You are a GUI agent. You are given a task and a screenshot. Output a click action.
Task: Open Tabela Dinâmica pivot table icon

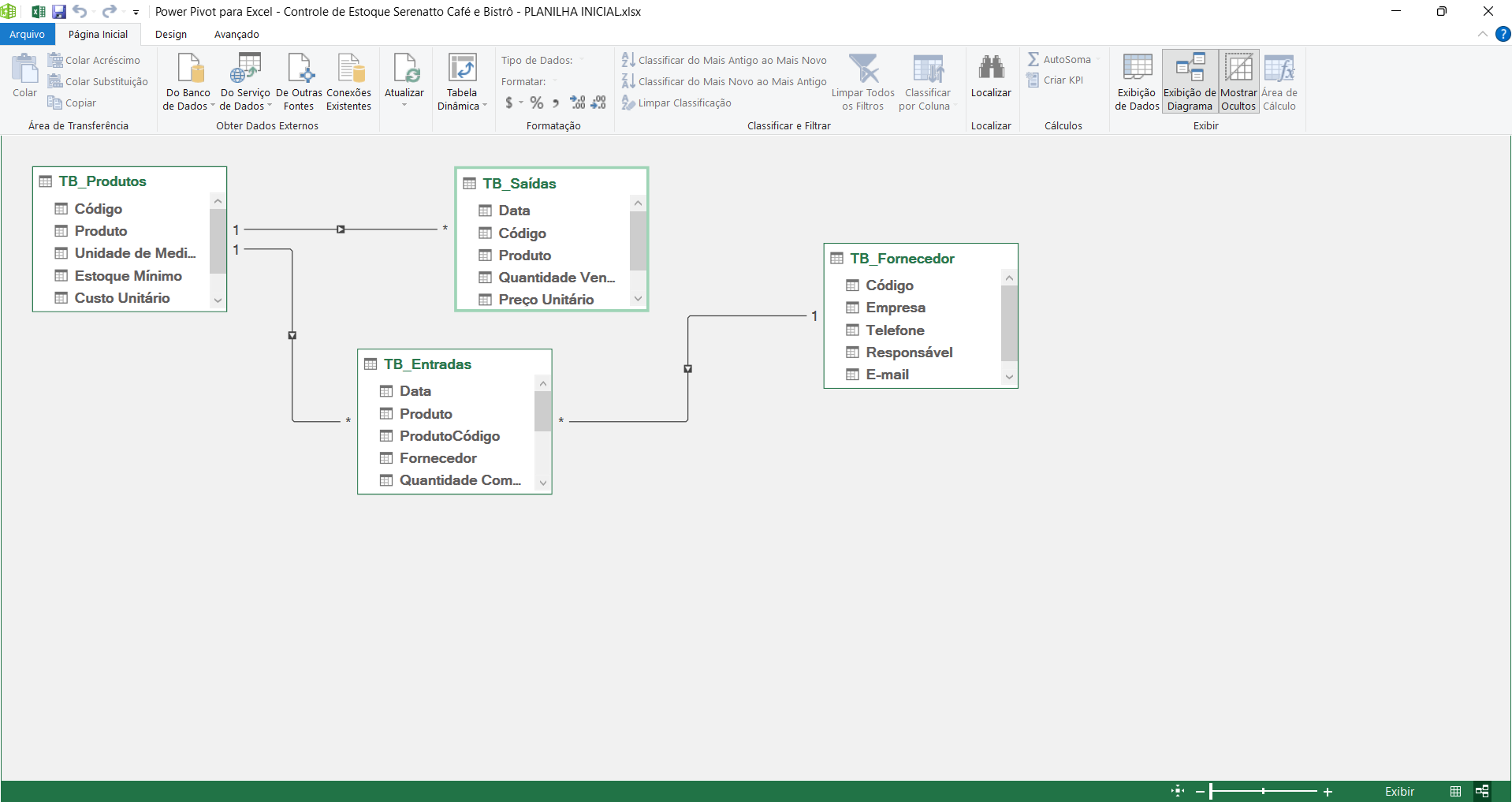(x=462, y=69)
